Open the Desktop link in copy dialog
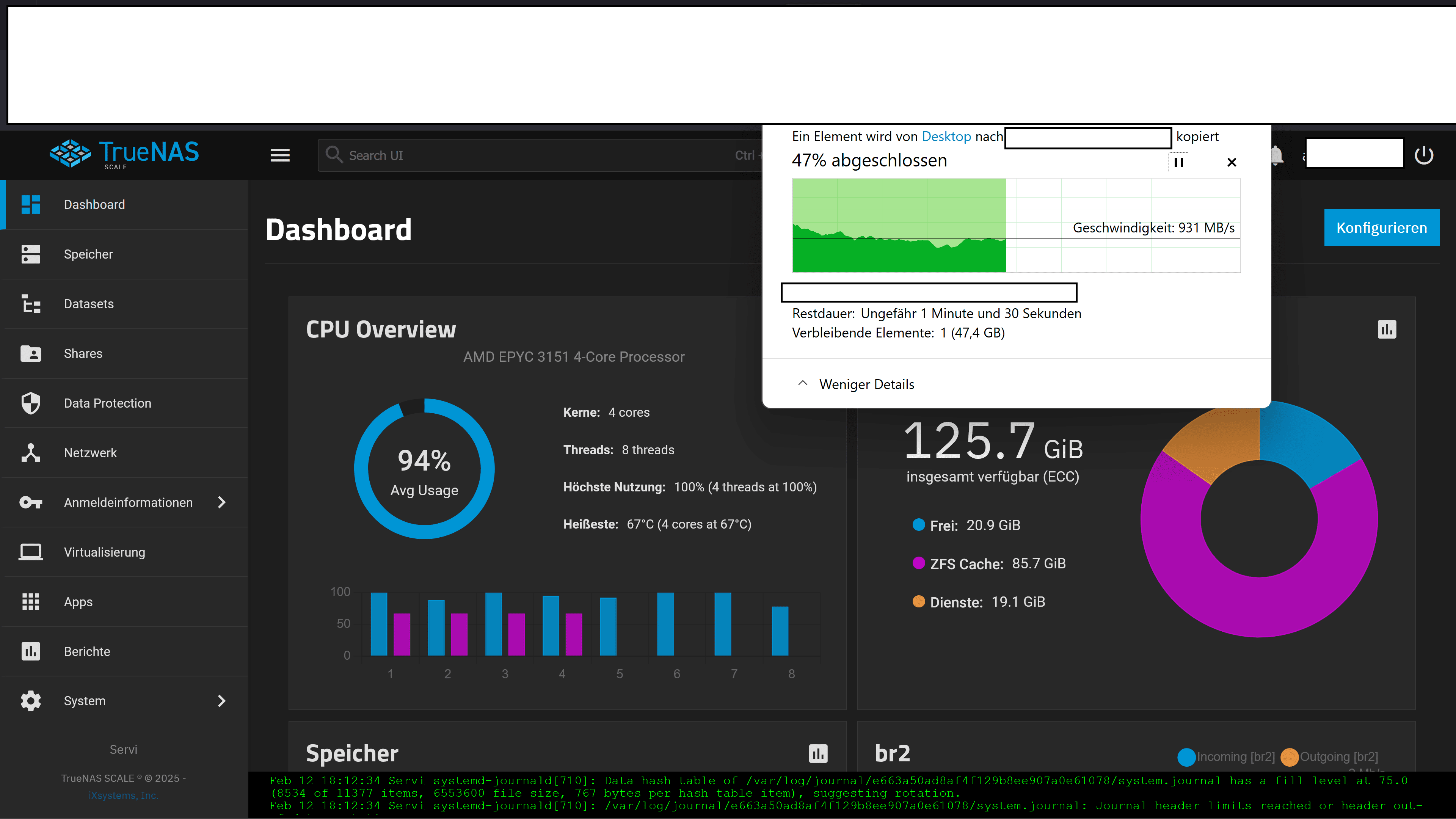Viewport: 1456px width, 819px height. pos(946,137)
